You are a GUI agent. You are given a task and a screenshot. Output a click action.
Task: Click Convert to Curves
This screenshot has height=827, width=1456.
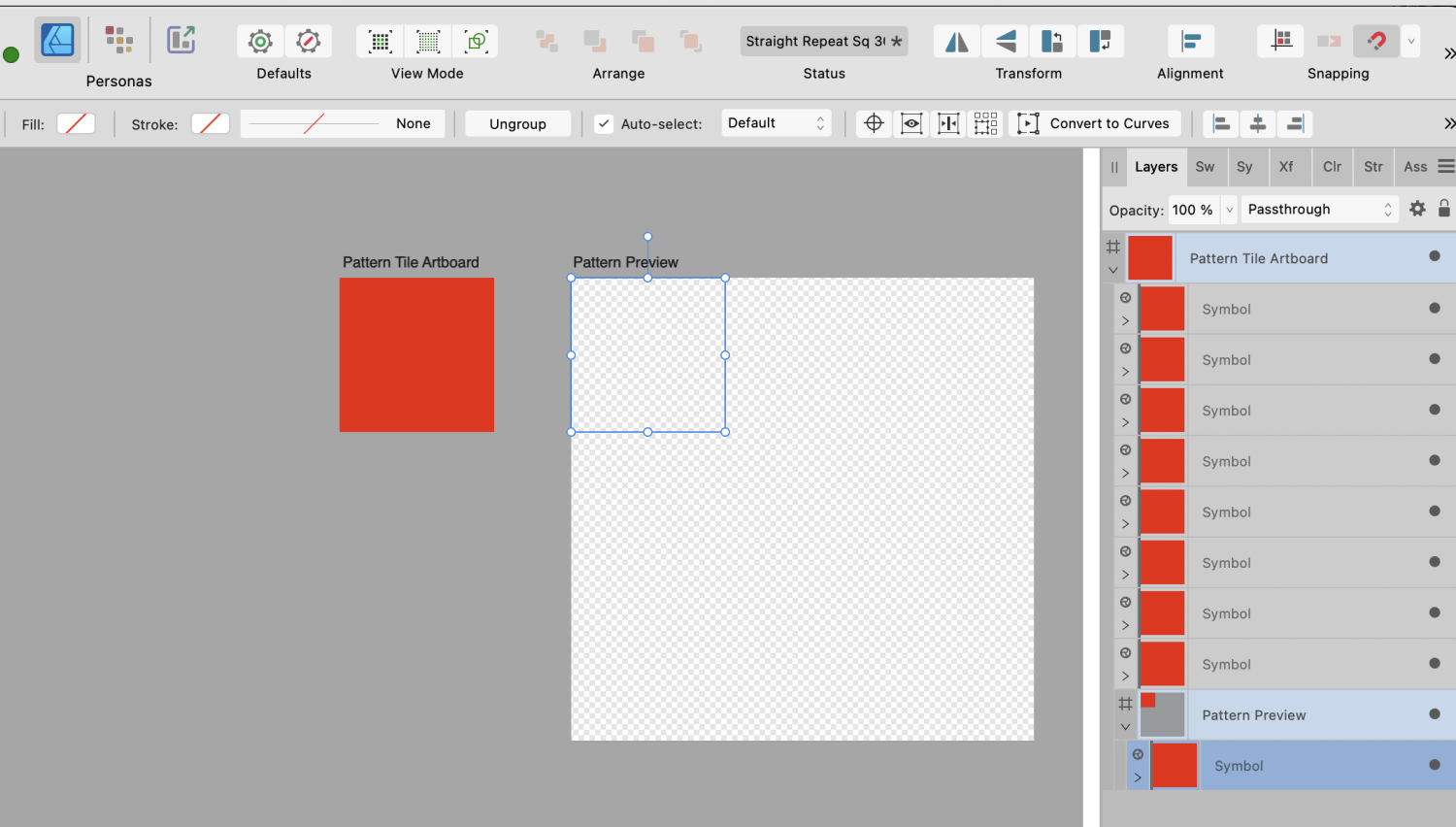click(x=1095, y=123)
